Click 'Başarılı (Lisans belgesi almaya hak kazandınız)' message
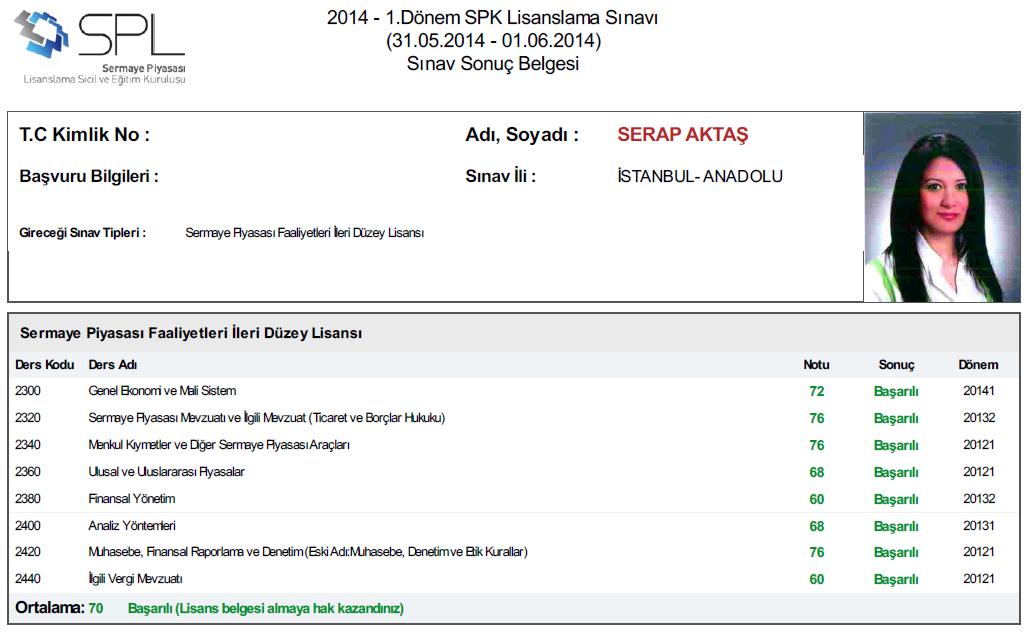The height and width of the screenshot is (636, 1033). 265,608
